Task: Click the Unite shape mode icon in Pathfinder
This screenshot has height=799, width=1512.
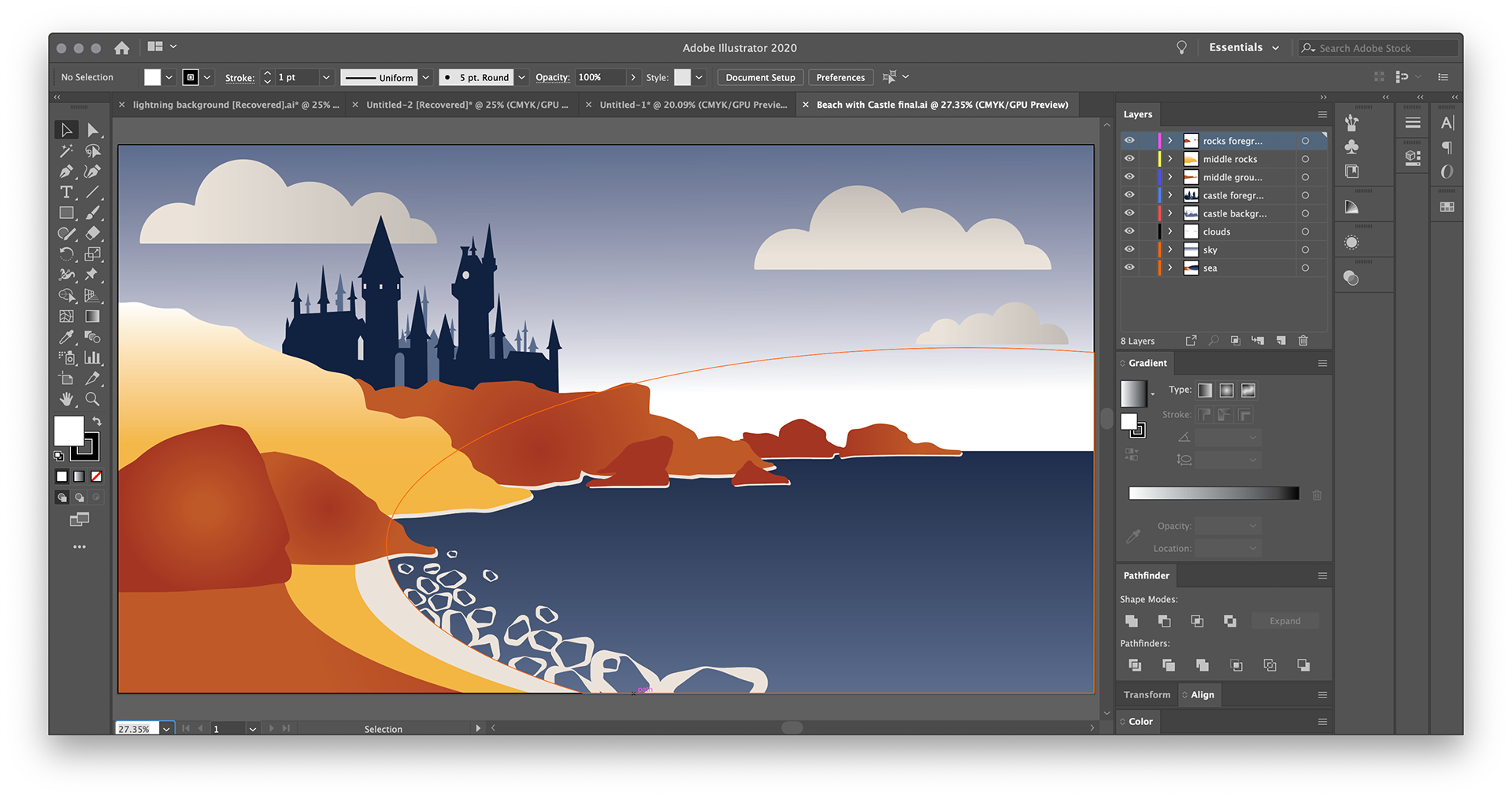Action: click(1132, 621)
